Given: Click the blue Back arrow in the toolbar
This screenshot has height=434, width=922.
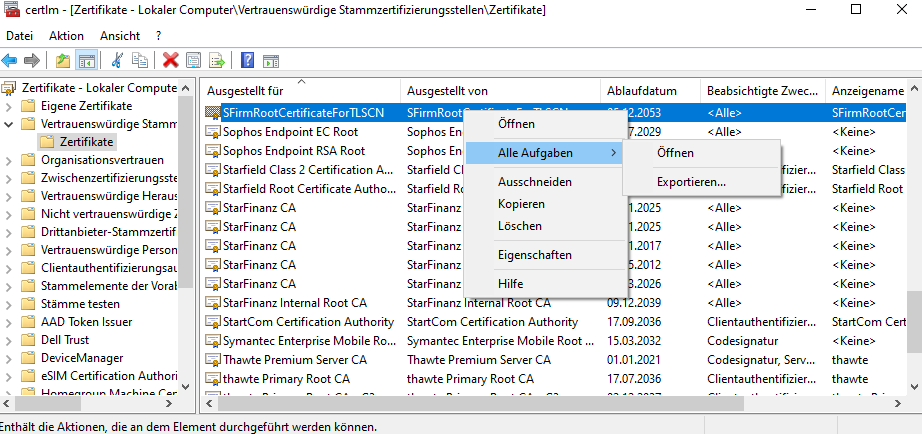Looking at the screenshot, I should click(9, 60).
